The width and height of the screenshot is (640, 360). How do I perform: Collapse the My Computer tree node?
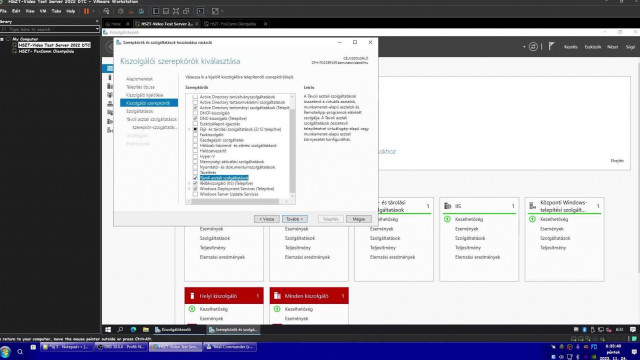(2, 39)
